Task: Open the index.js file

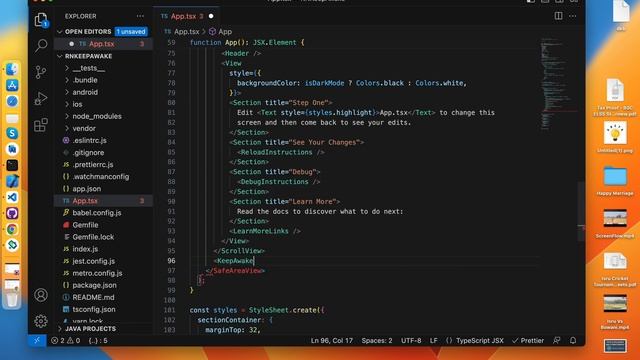Action: (85, 249)
